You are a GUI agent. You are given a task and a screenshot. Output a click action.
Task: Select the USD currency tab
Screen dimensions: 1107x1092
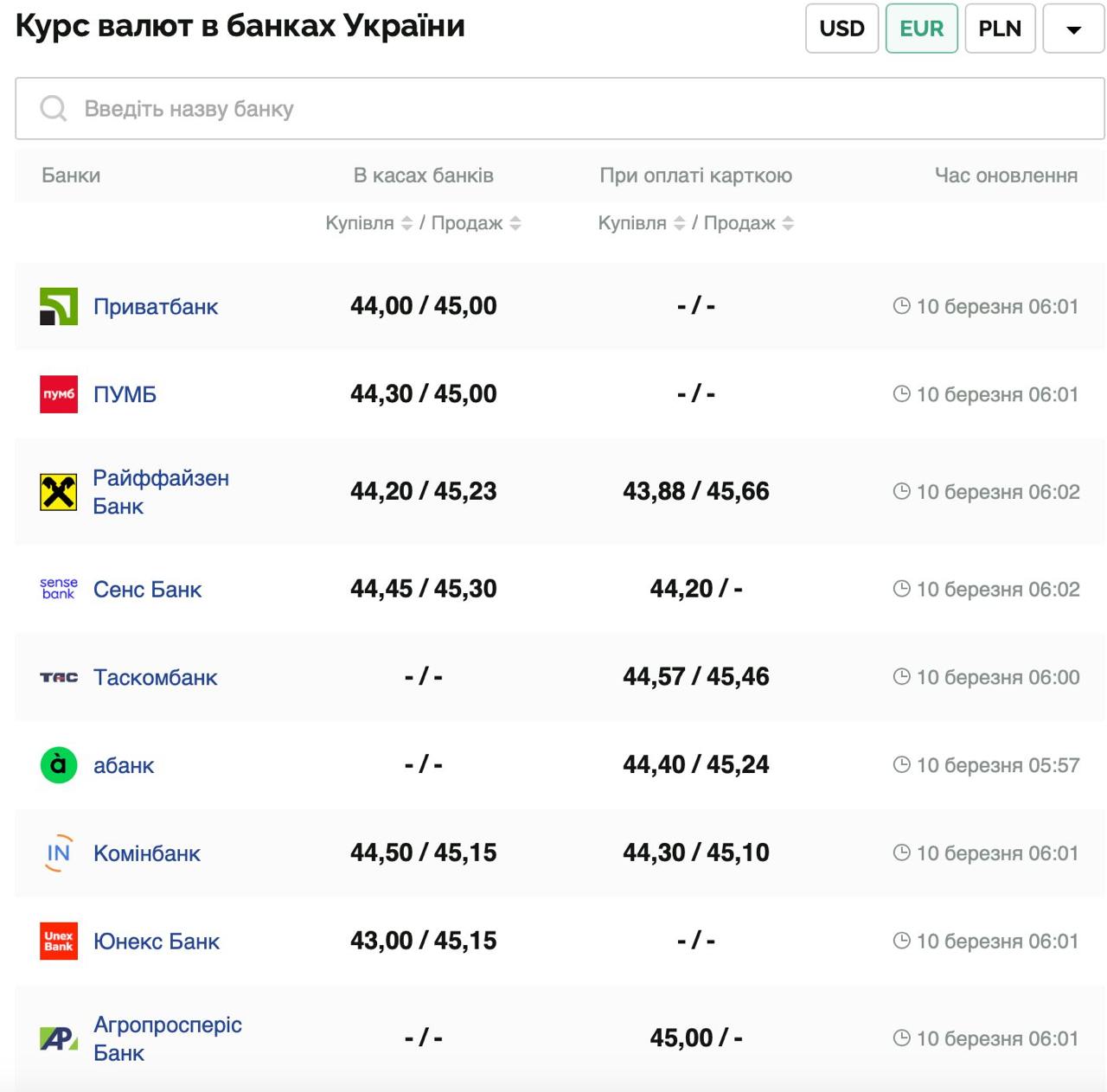[841, 29]
